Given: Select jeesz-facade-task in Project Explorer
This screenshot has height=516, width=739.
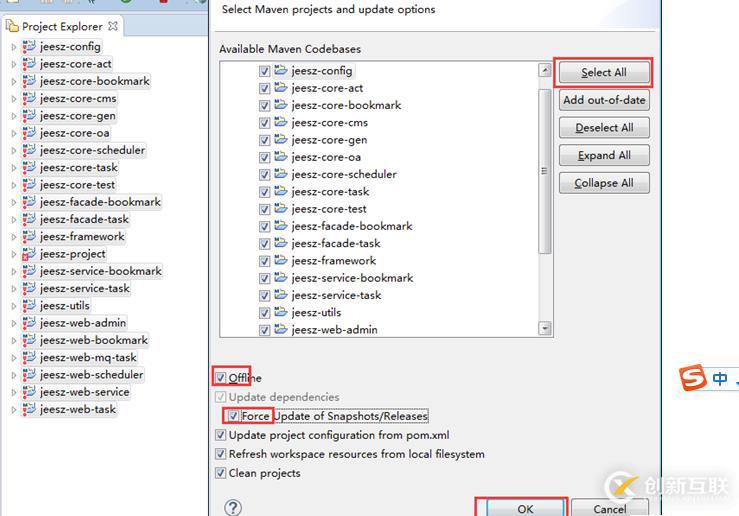Looking at the screenshot, I should click(x=84, y=219).
